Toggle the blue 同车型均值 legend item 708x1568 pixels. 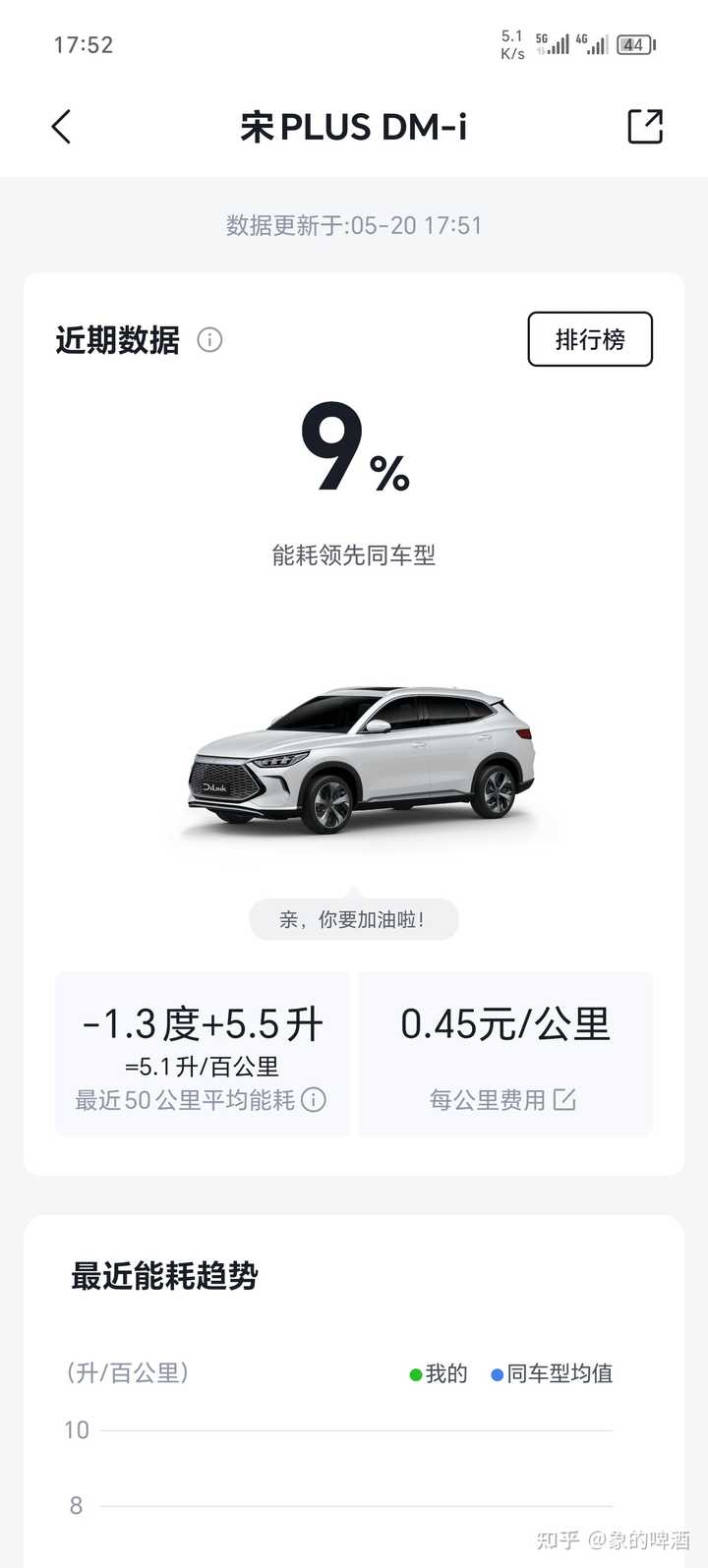(x=552, y=1373)
